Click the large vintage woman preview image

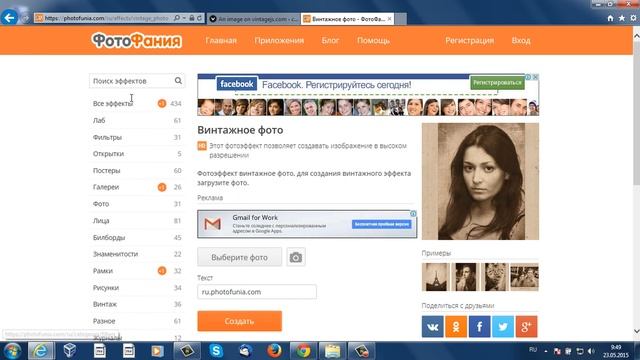480,181
